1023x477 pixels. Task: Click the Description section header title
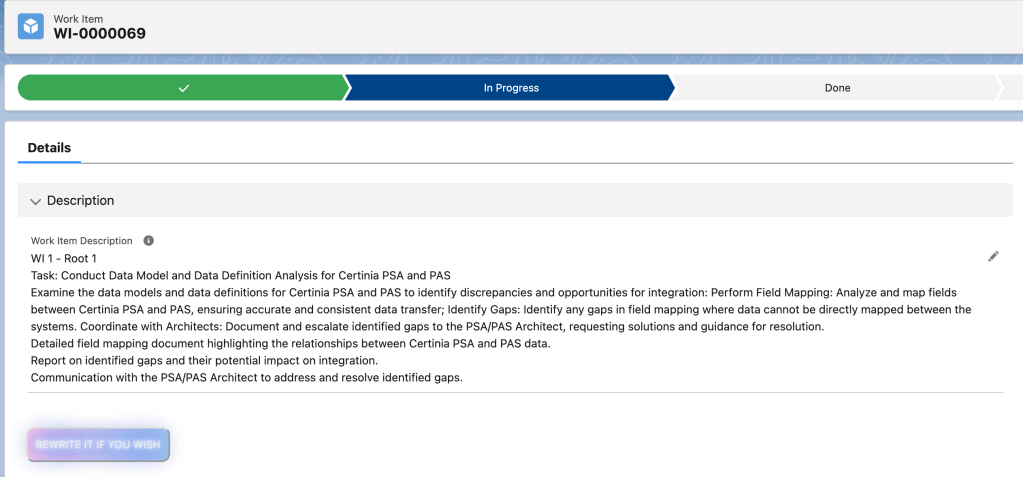pyautogui.click(x=81, y=200)
